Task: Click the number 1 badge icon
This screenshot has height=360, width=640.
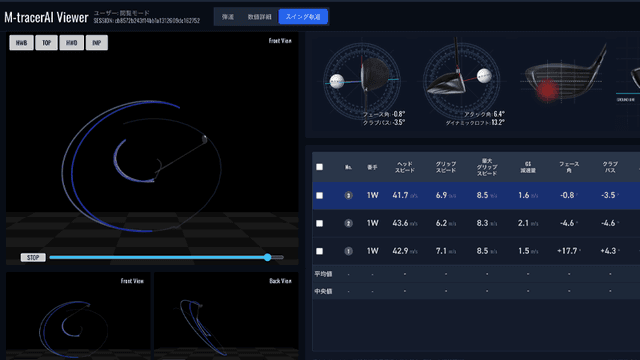Action: tap(348, 251)
